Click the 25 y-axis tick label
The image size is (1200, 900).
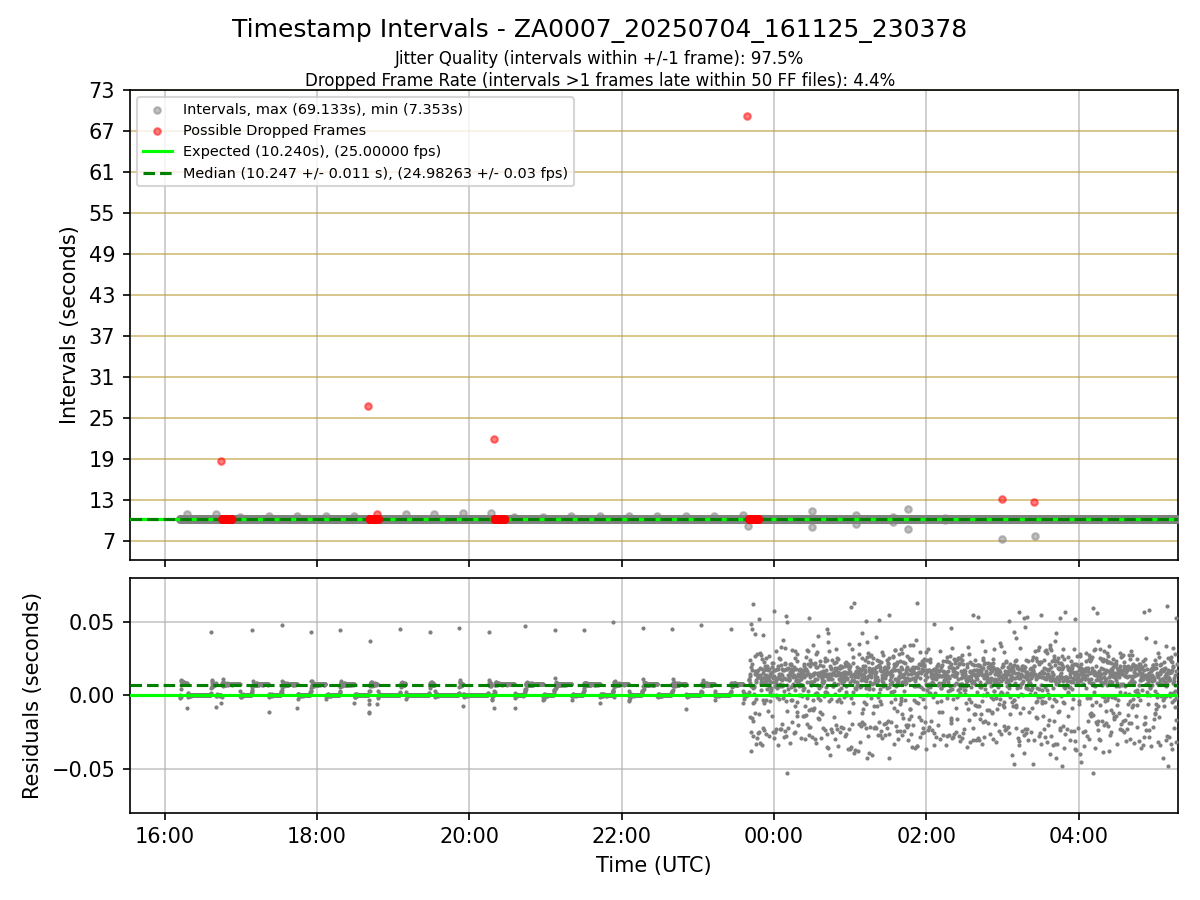click(x=104, y=419)
